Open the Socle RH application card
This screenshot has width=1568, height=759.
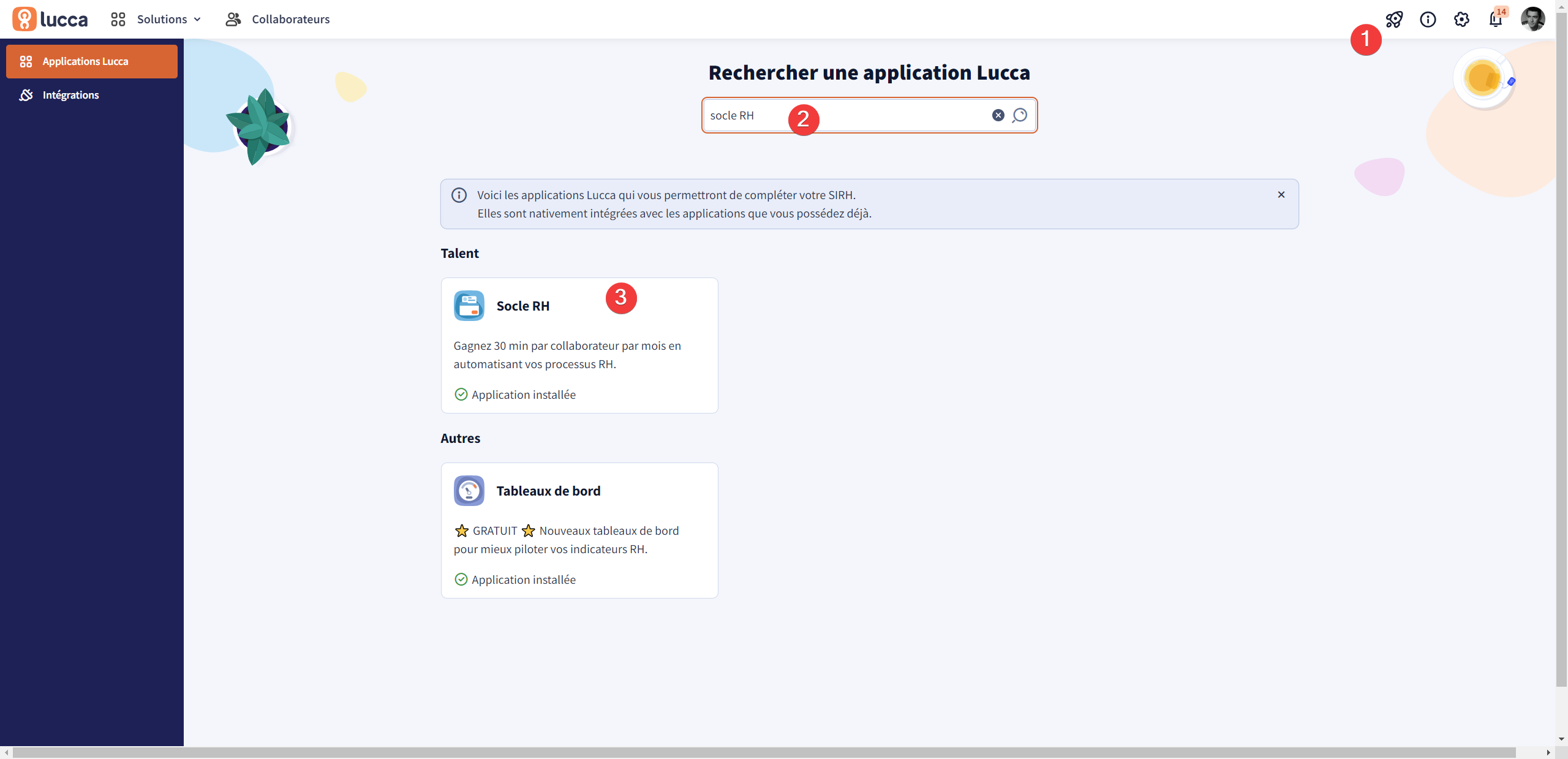(579, 346)
